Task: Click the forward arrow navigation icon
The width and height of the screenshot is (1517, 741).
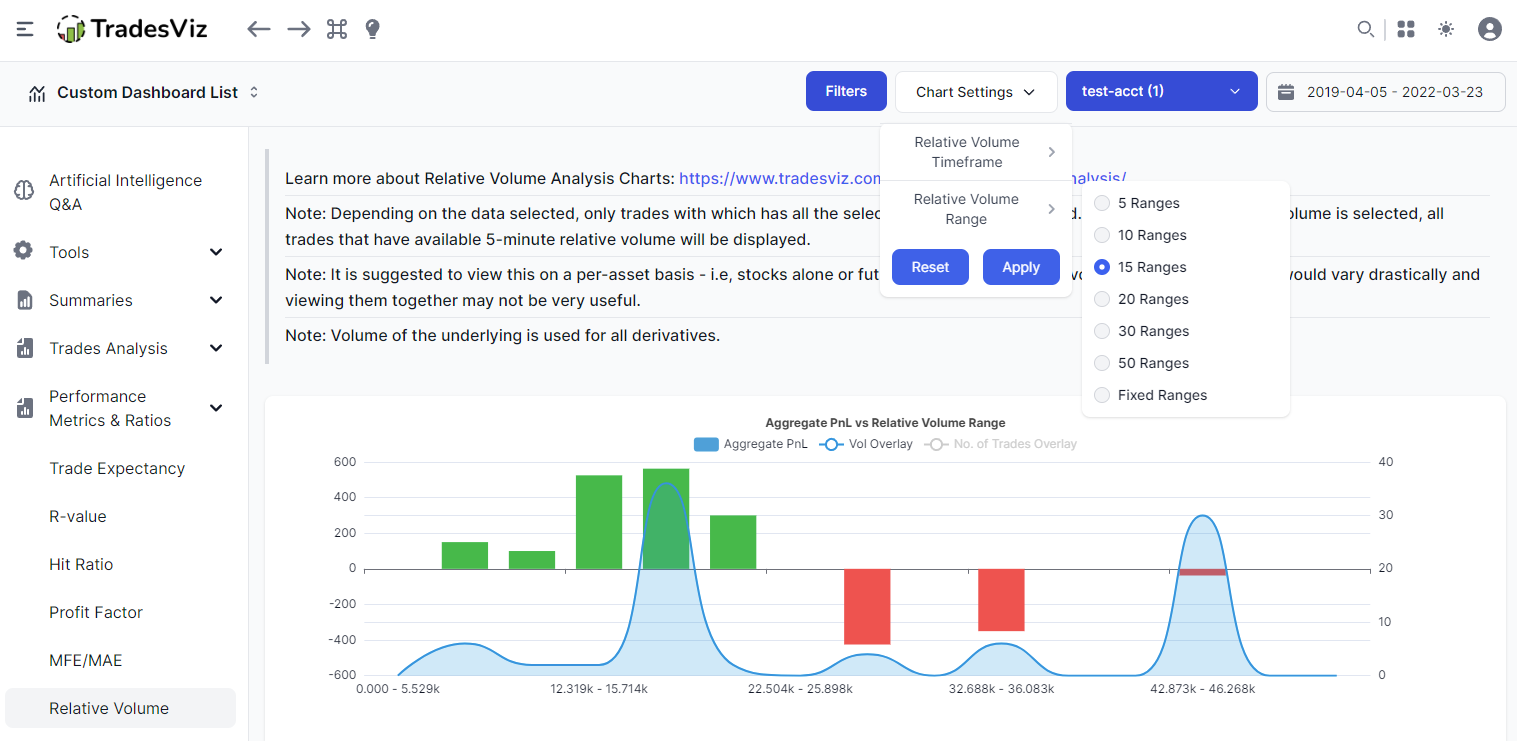Action: pyautogui.click(x=299, y=29)
